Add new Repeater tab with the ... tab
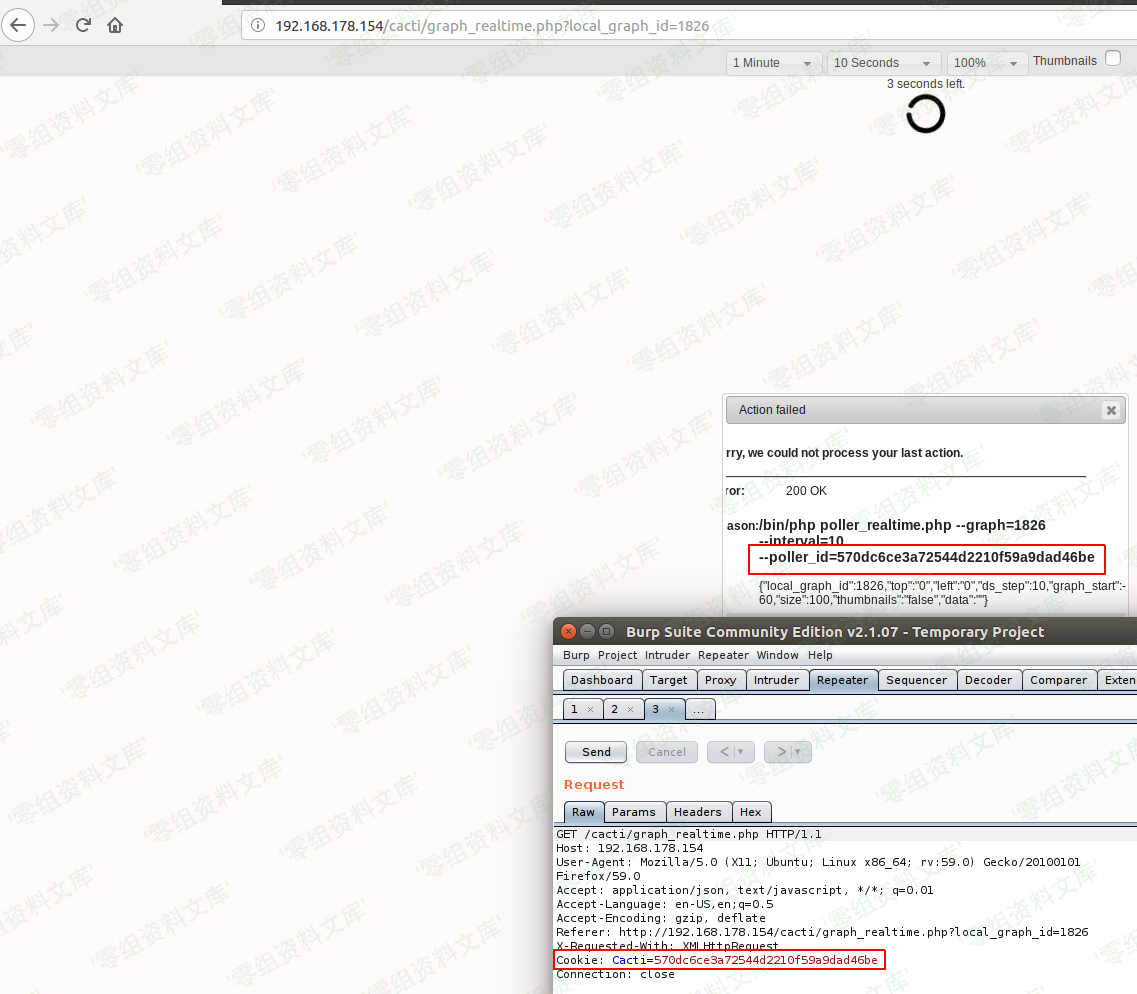1137x994 pixels. (699, 709)
